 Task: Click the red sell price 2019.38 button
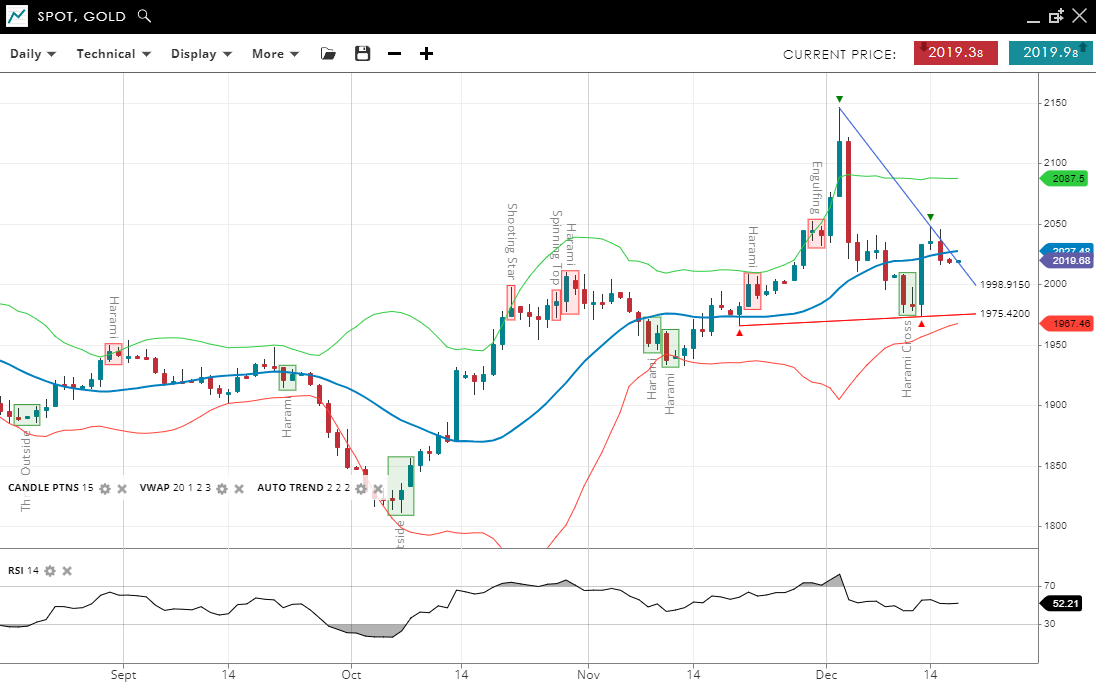click(955, 53)
